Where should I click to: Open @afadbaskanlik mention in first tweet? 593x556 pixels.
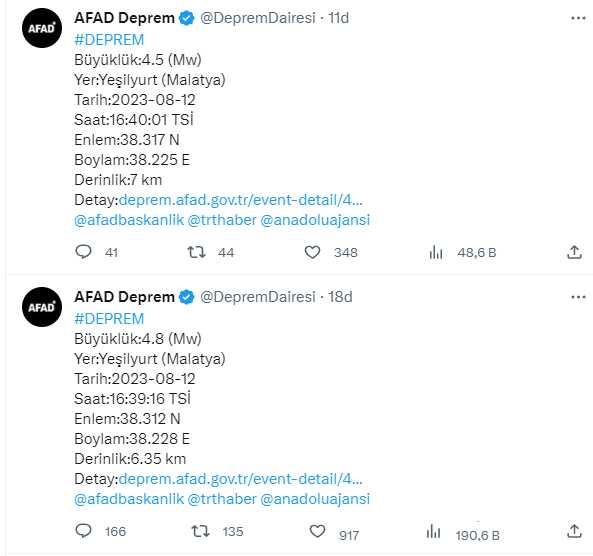[x=129, y=220]
